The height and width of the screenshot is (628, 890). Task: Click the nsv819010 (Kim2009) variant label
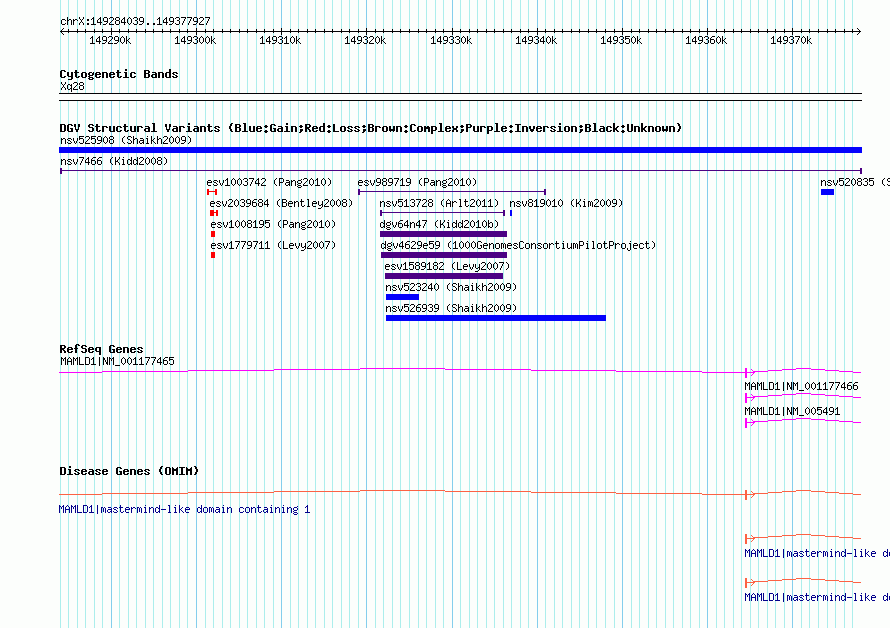566,203
